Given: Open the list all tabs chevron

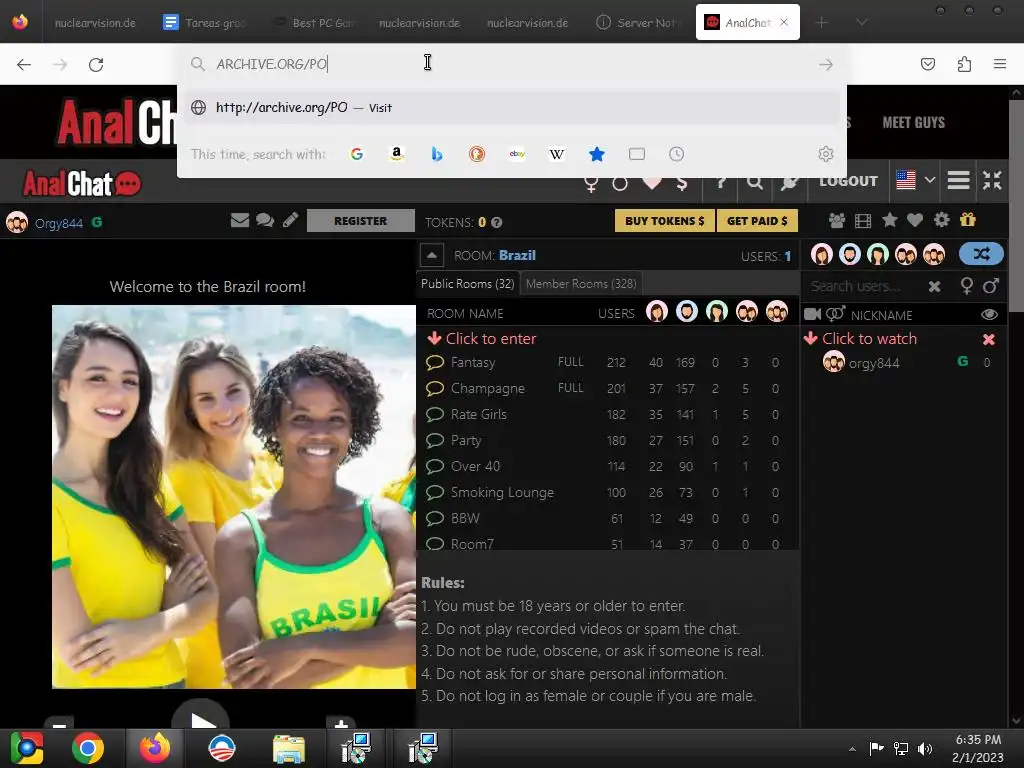Looking at the screenshot, I should pyautogui.click(x=862, y=22).
